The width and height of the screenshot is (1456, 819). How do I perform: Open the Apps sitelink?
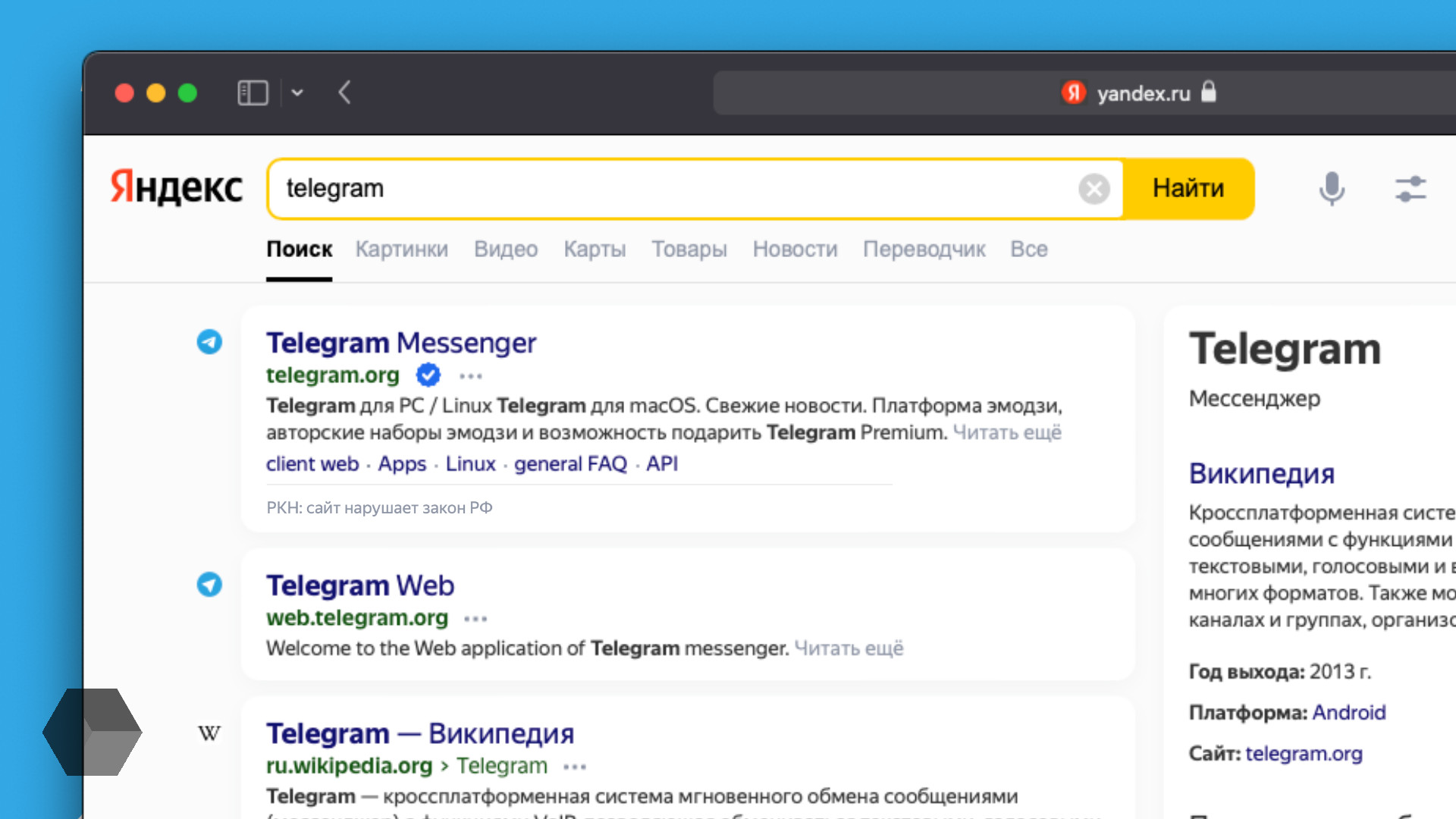tap(402, 463)
